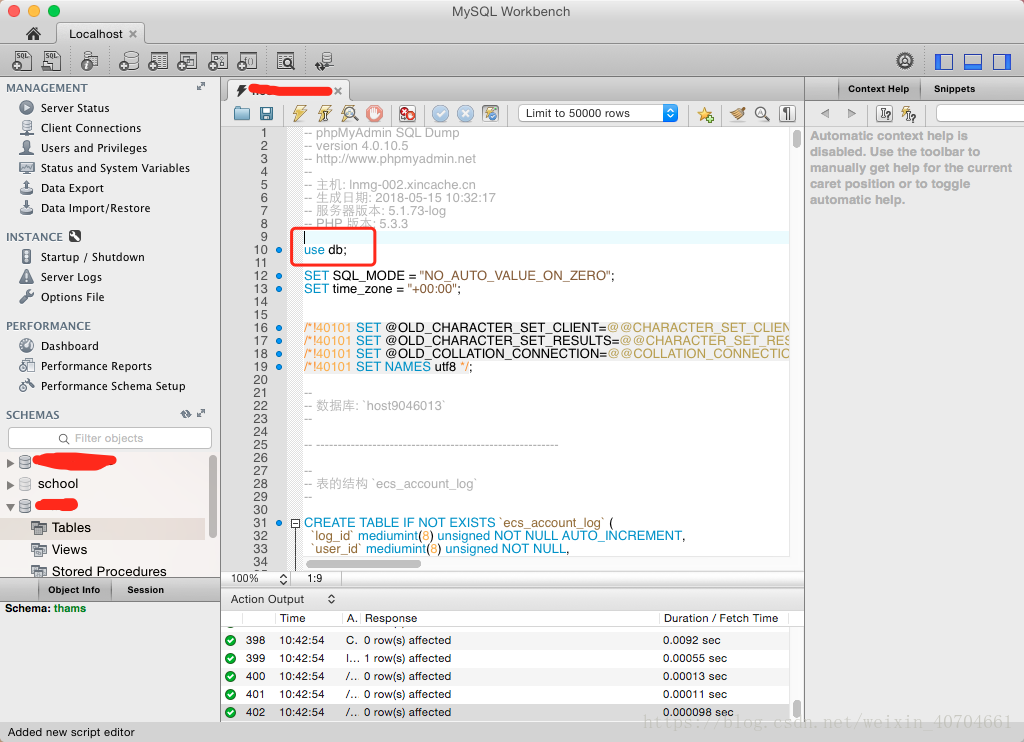Reconnect to DBMS icon
The image size is (1024, 742).
pyautogui.click(x=324, y=61)
